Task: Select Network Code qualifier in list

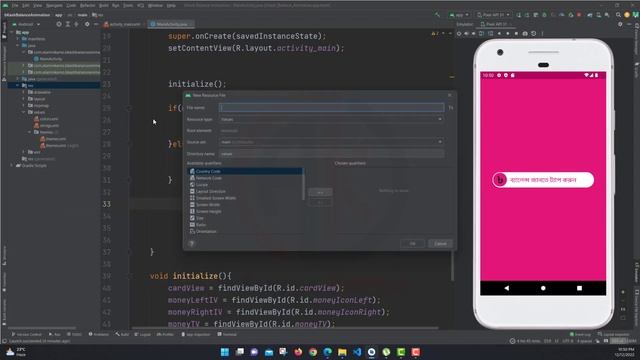Action: 245,178
